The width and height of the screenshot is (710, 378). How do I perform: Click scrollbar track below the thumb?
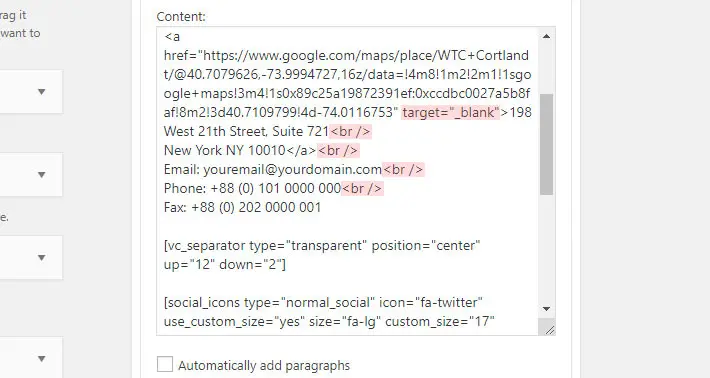pos(547,248)
